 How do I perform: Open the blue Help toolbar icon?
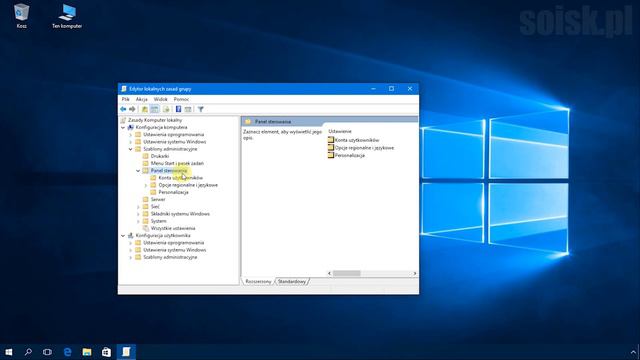coord(178,109)
